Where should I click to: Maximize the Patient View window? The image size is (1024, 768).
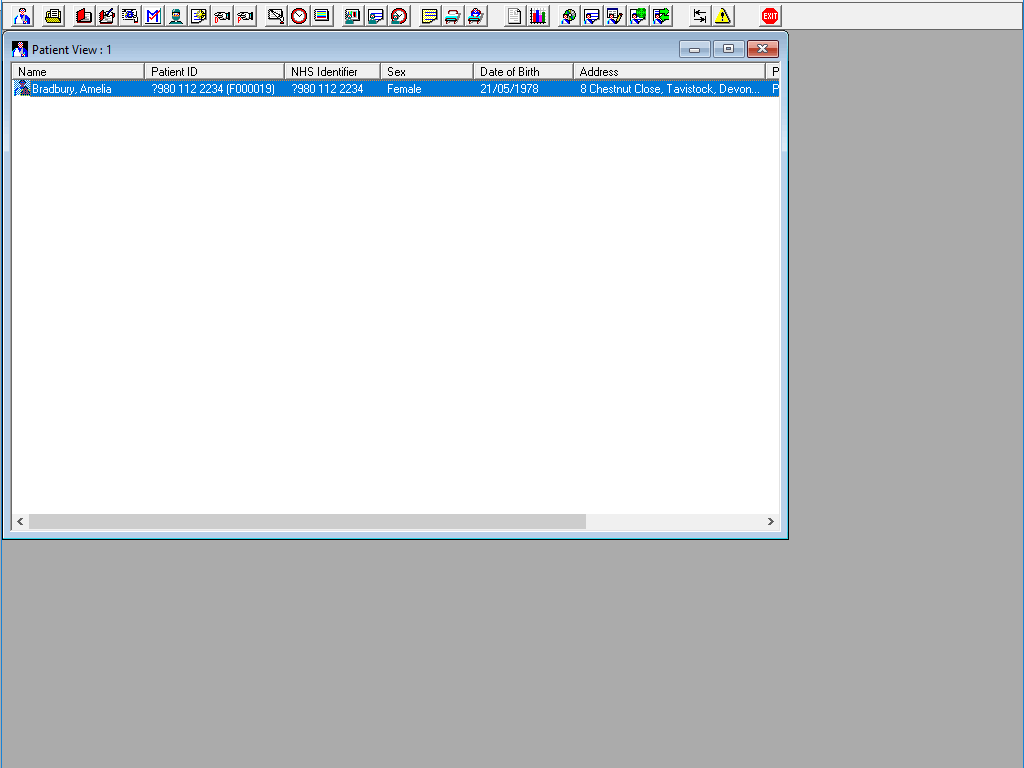pos(729,49)
